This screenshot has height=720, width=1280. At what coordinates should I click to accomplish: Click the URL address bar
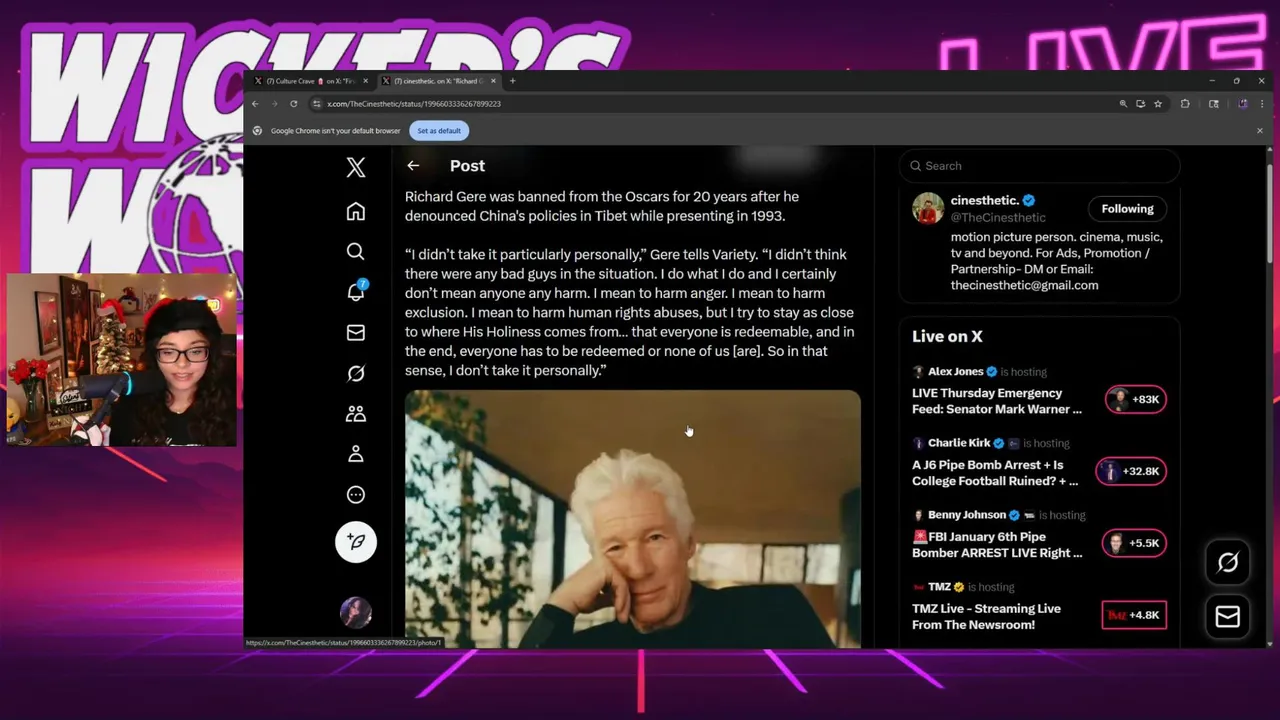[710, 104]
